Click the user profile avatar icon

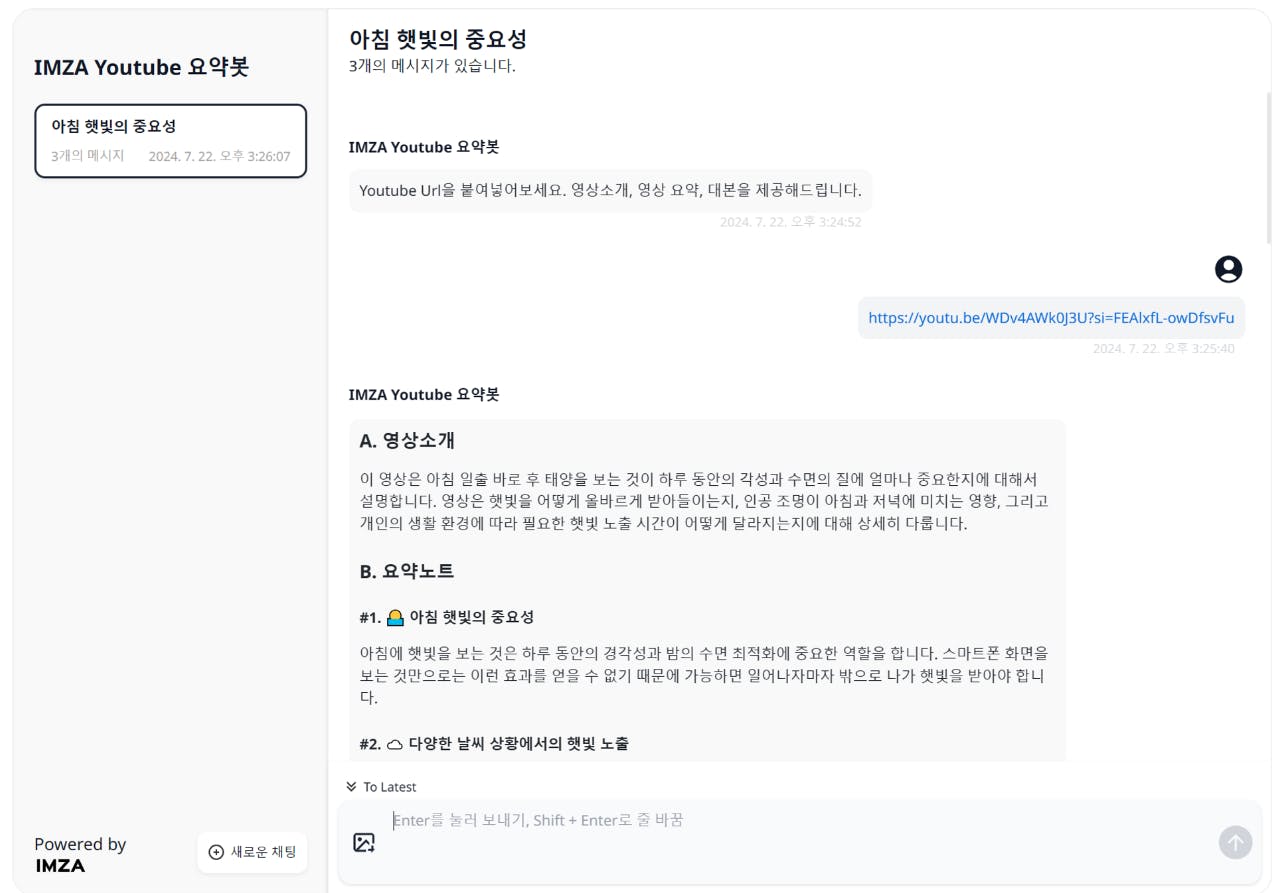(x=1228, y=269)
